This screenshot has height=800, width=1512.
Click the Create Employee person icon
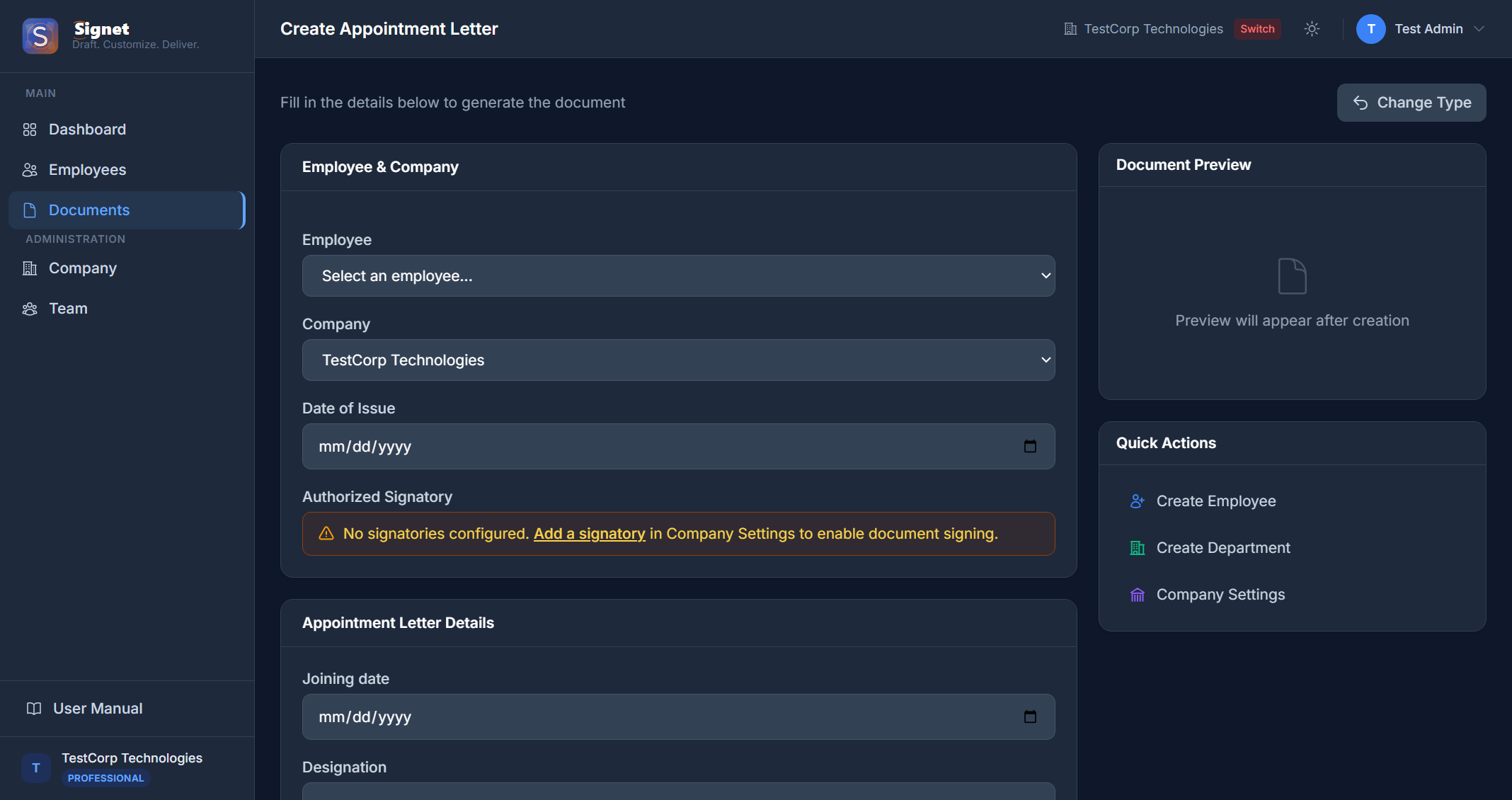click(1137, 501)
